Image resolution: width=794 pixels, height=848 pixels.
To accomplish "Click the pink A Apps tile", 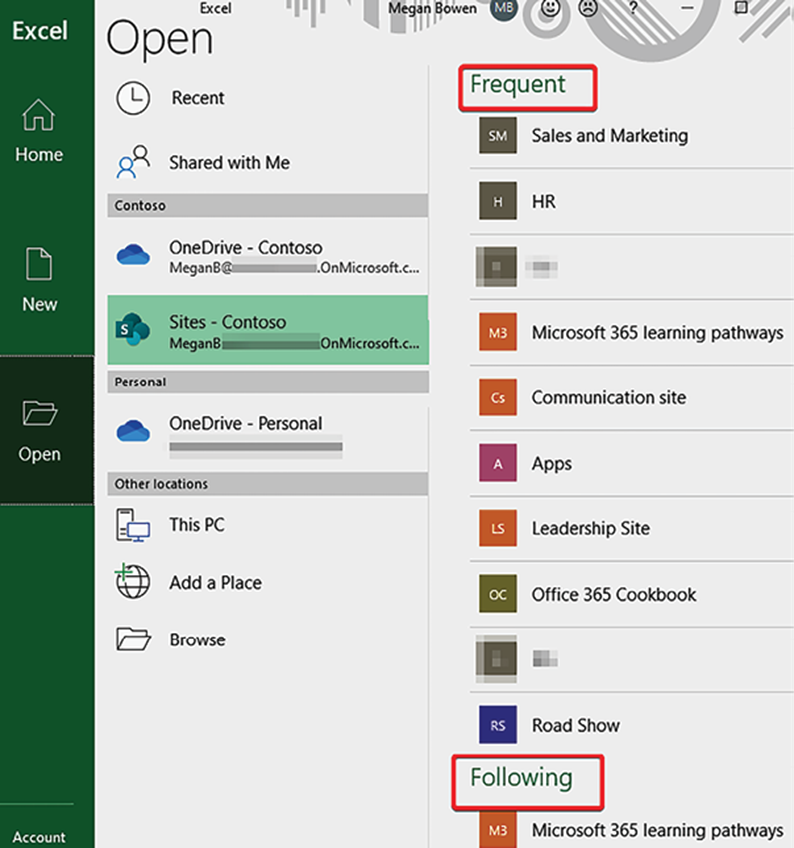I will (498, 463).
